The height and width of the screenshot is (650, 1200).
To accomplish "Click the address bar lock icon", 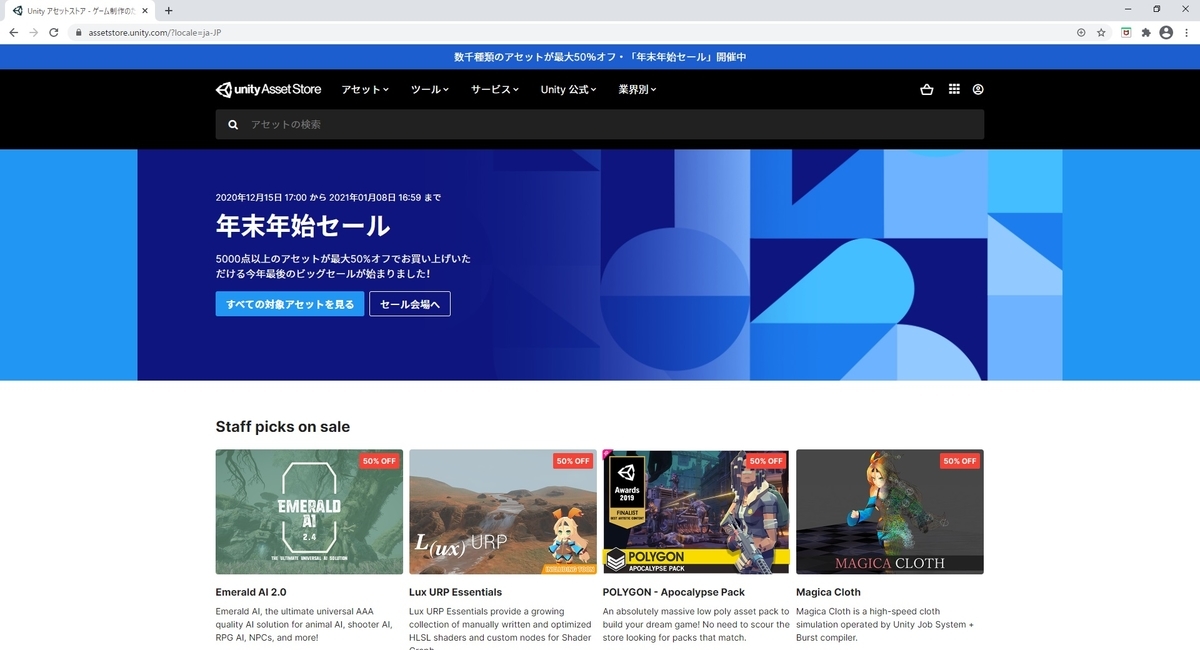I will [79, 32].
